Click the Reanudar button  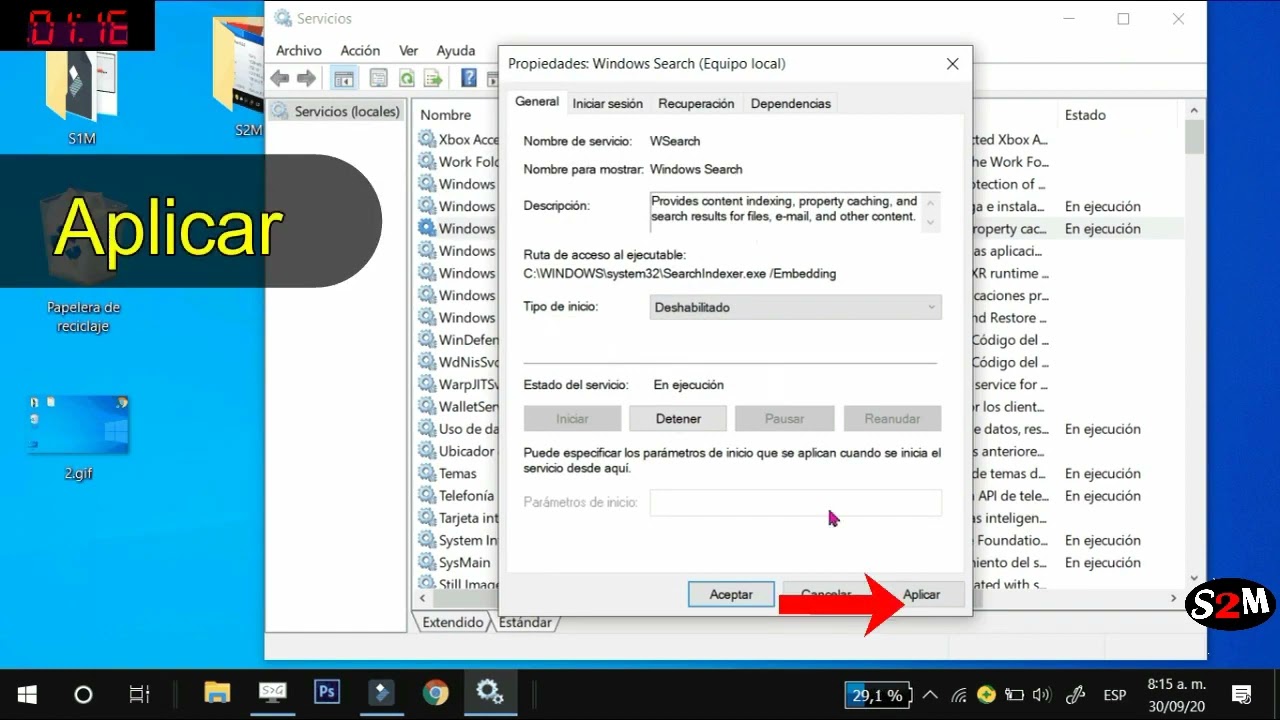click(892, 418)
